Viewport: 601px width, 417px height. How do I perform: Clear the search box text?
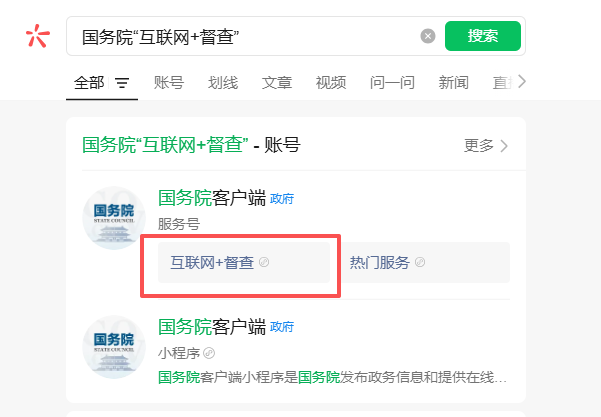click(428, 36)
